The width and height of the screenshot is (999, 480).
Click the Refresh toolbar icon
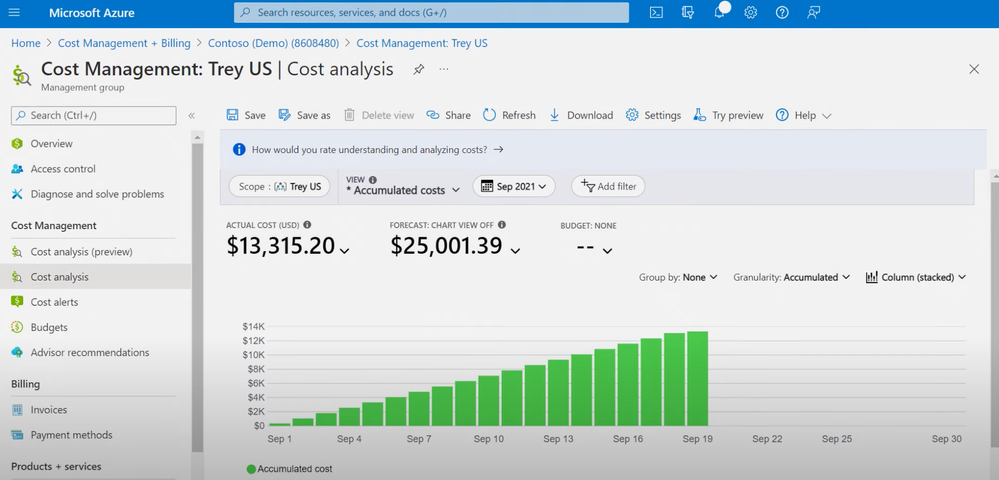pyautogui.click(x=509, y=115)
